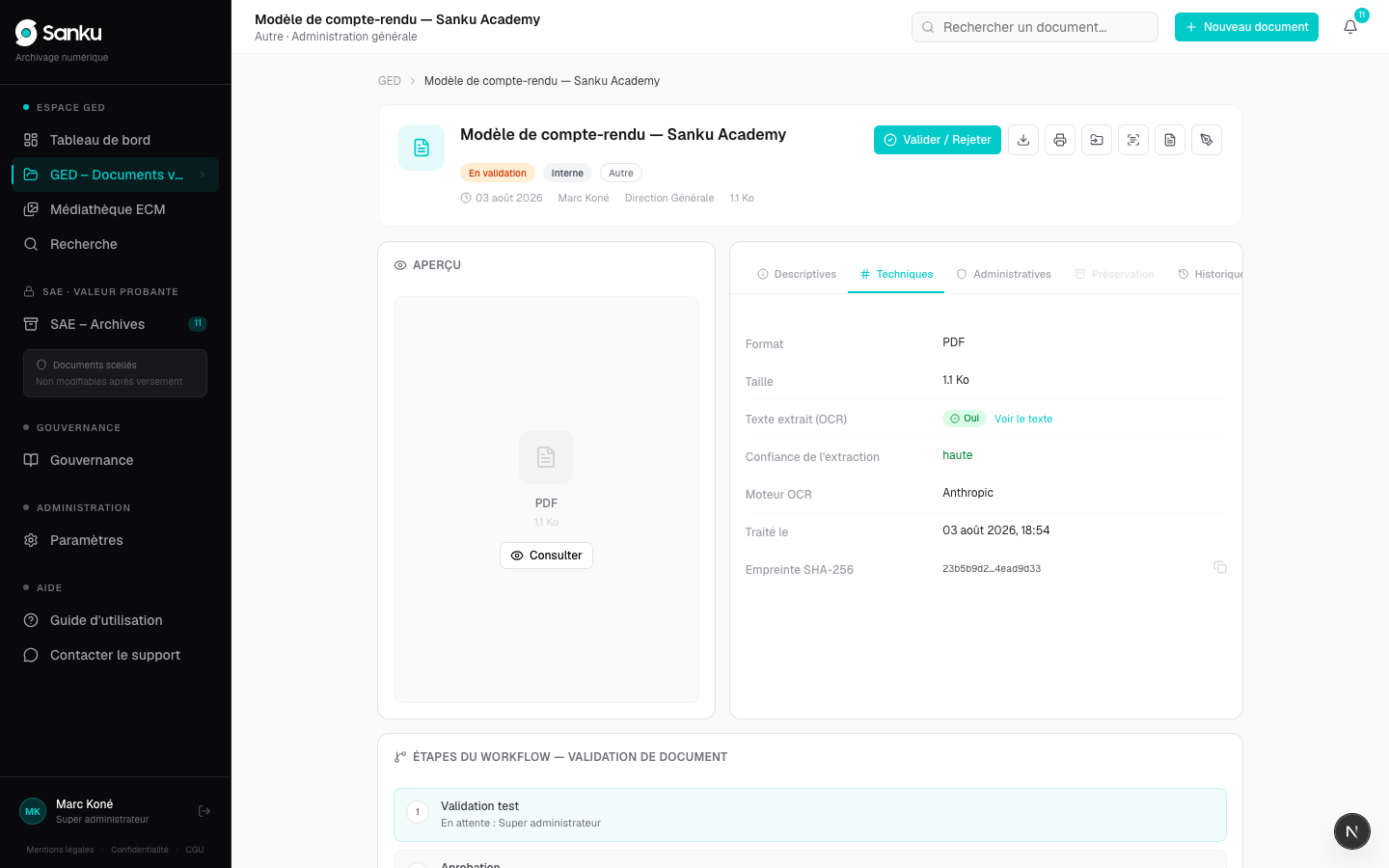Image resolution: width=1389 pixels, height=868 pixels.
Task: Click the logout icon beside Marc Koné
Action: click(204, 811)
